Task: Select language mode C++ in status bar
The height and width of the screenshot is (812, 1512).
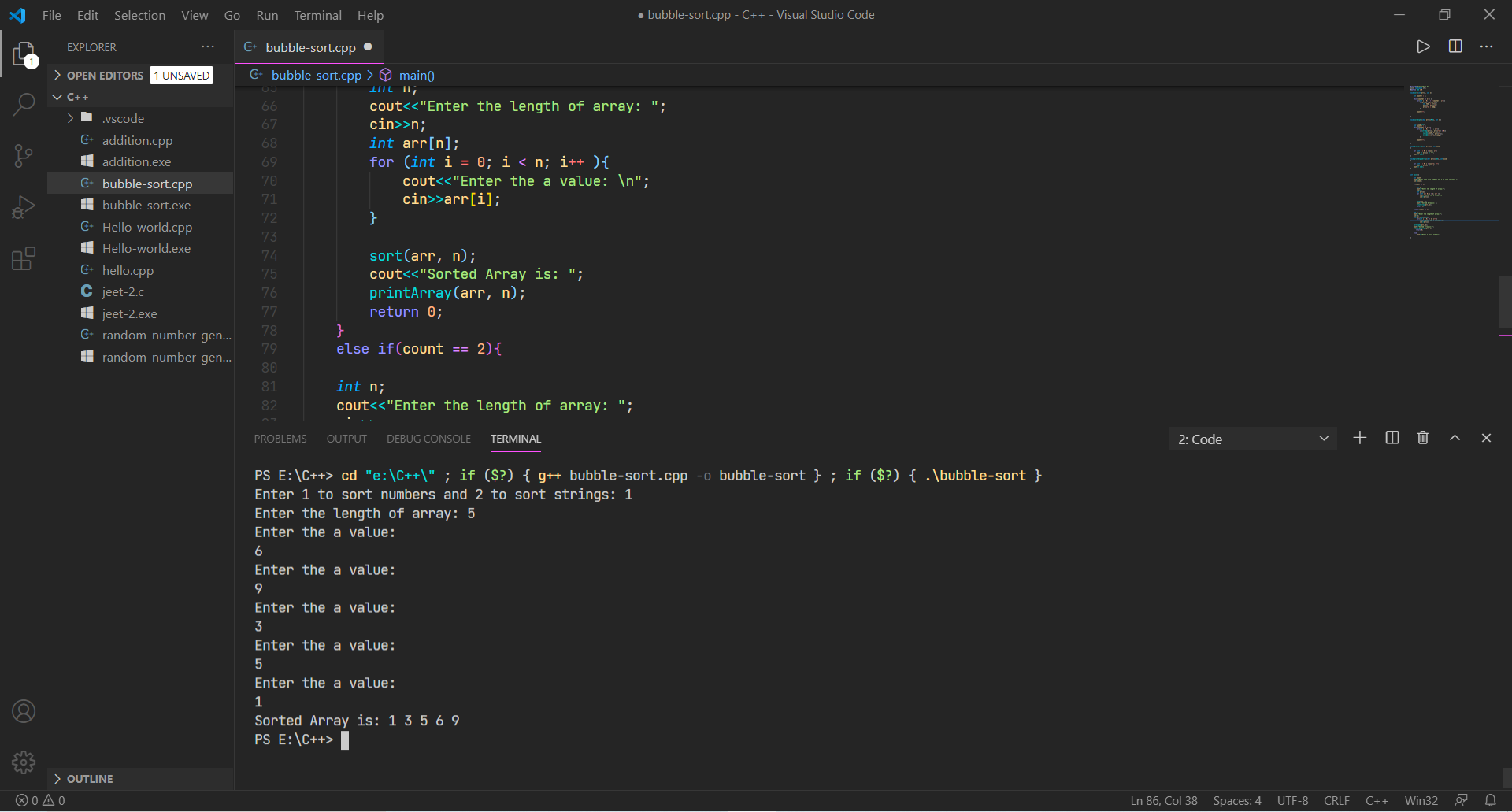Action: pos(1377,800)
